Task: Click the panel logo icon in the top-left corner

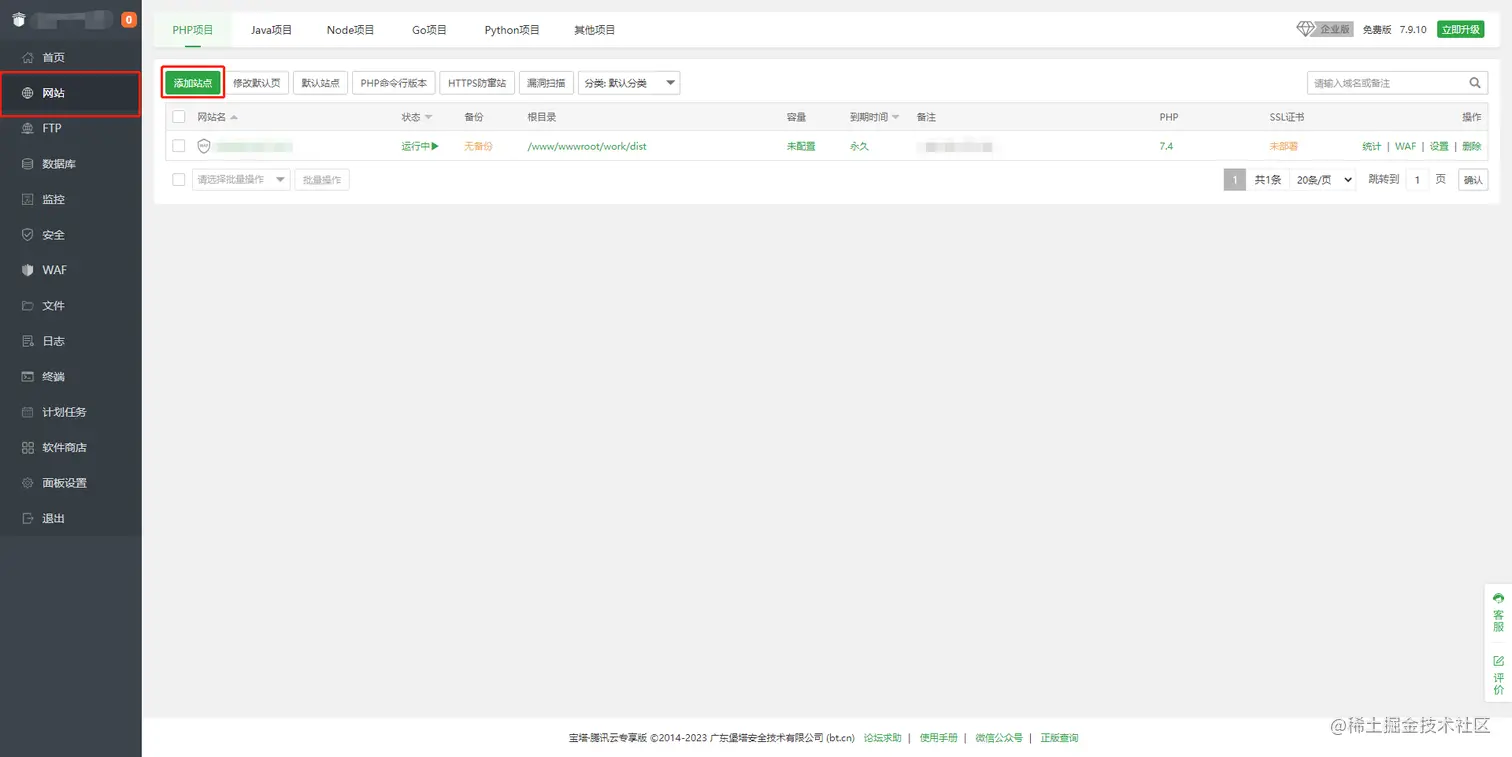Action: point(17,20)
